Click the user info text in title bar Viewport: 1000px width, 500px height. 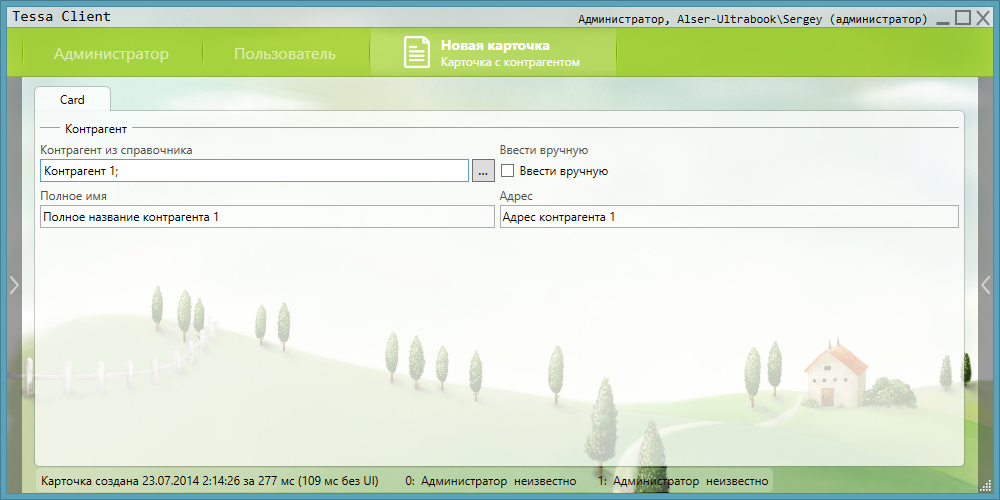click(752, 19)
